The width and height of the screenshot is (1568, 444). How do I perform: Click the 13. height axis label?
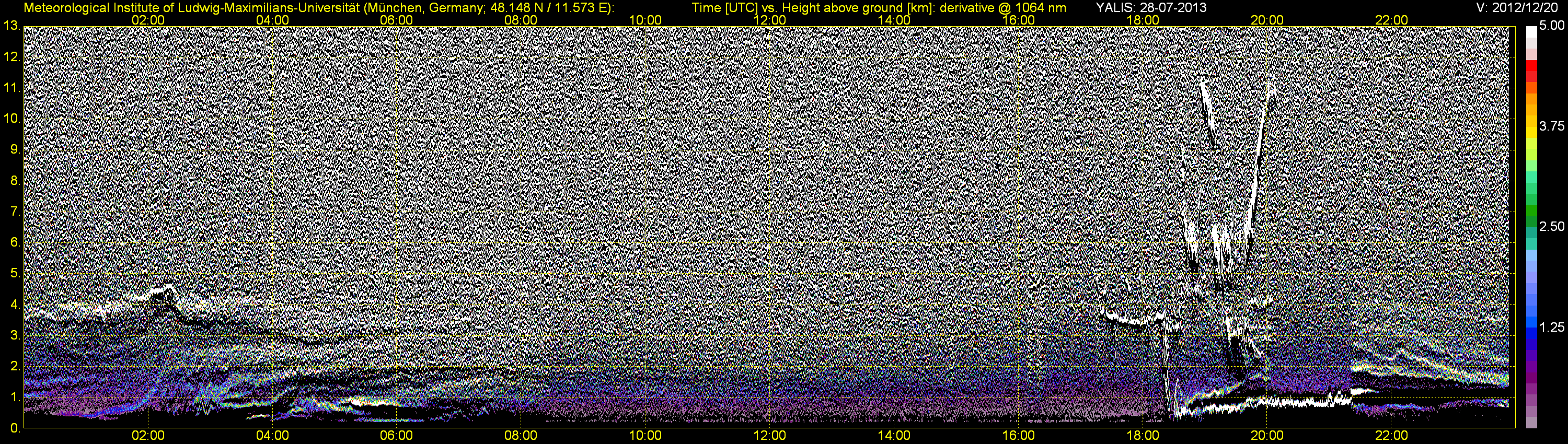coord(11,26)
